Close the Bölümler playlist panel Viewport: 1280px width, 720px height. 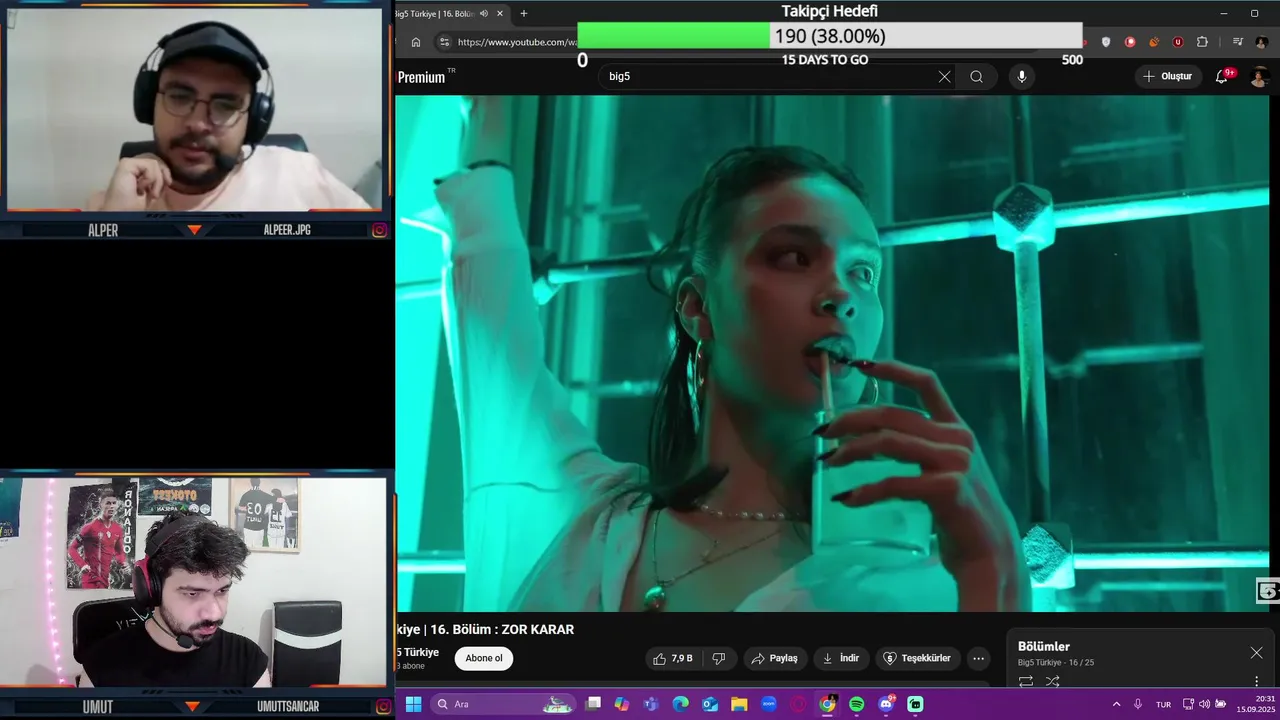click(x=1256, y=653)
